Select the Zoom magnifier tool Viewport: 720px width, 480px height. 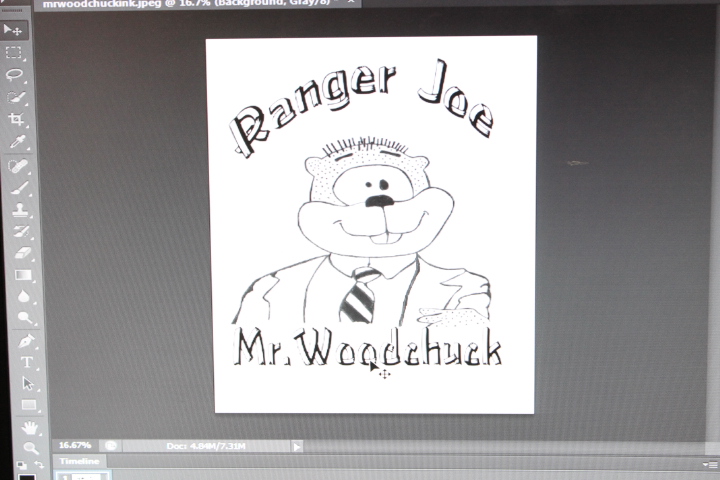point(30,448)
